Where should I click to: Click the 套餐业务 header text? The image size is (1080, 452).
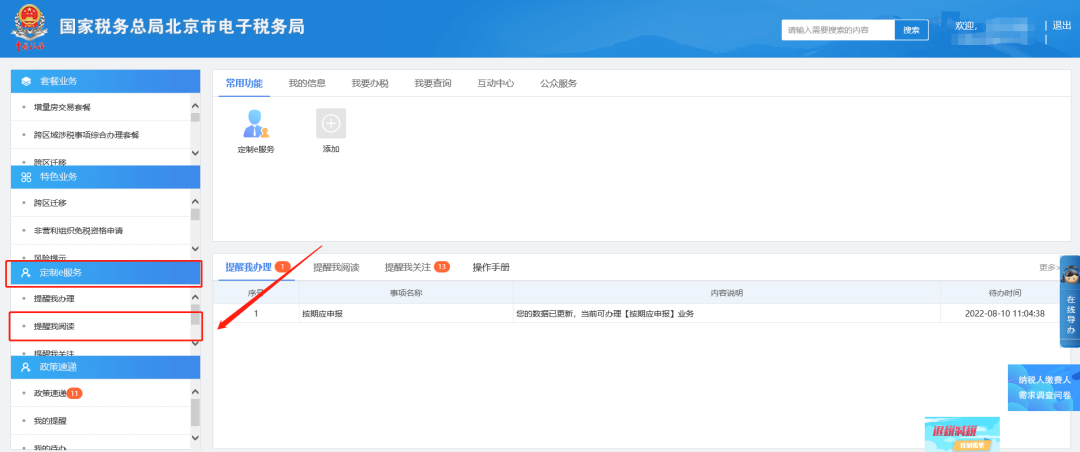pos(59,81)
